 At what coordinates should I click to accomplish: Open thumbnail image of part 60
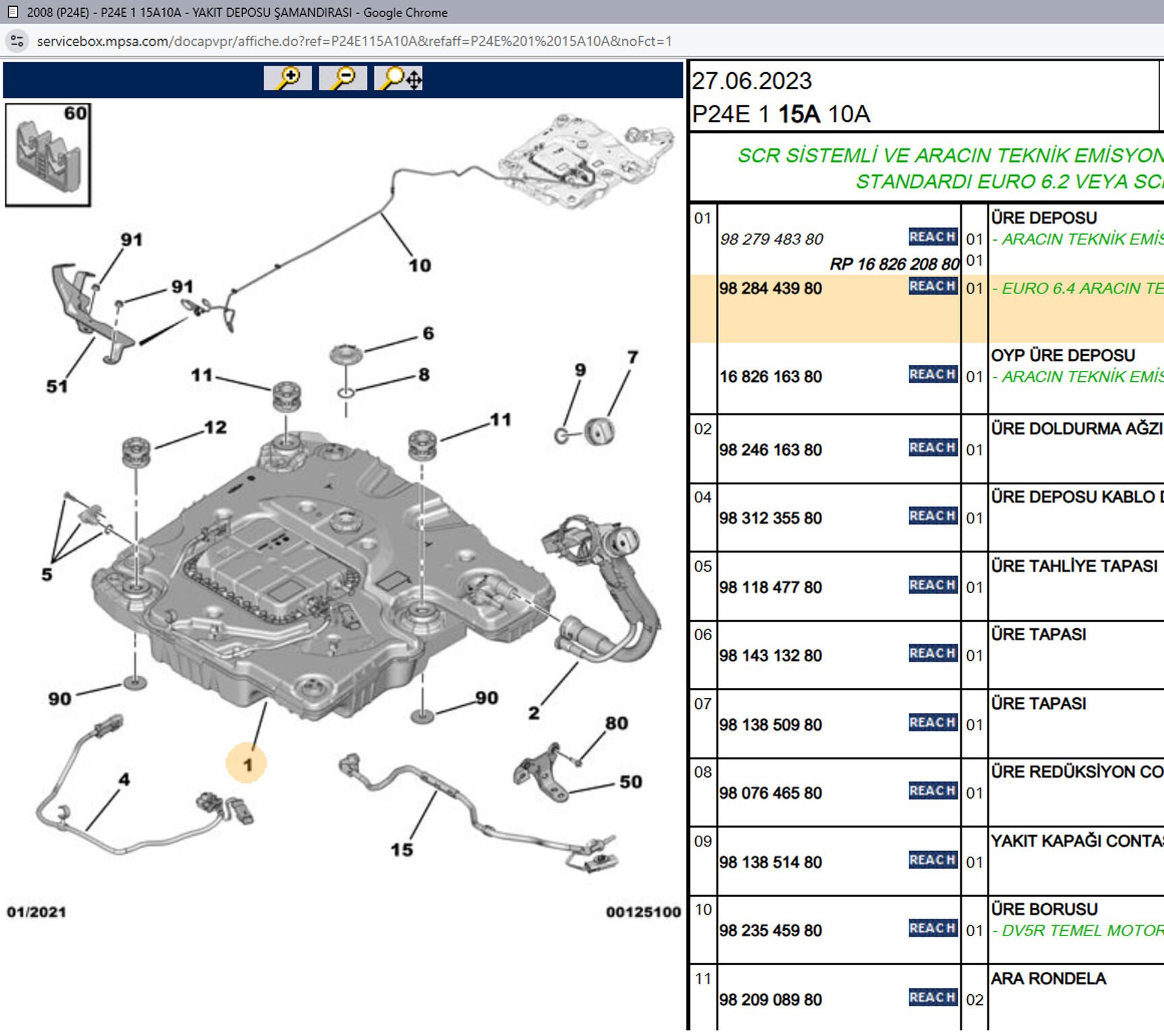[48, 155]
